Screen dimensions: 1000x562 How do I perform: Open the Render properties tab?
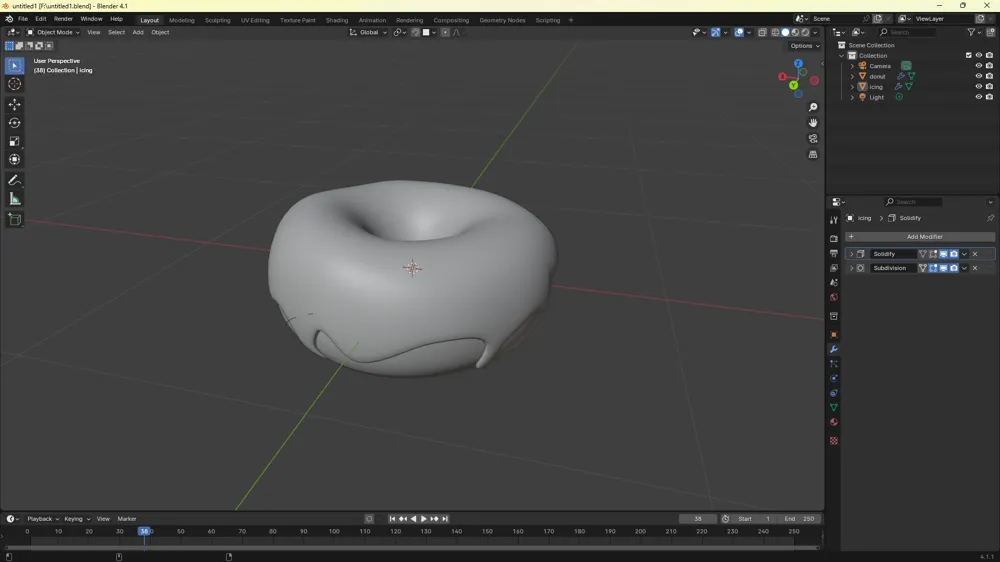click(834, 239)
